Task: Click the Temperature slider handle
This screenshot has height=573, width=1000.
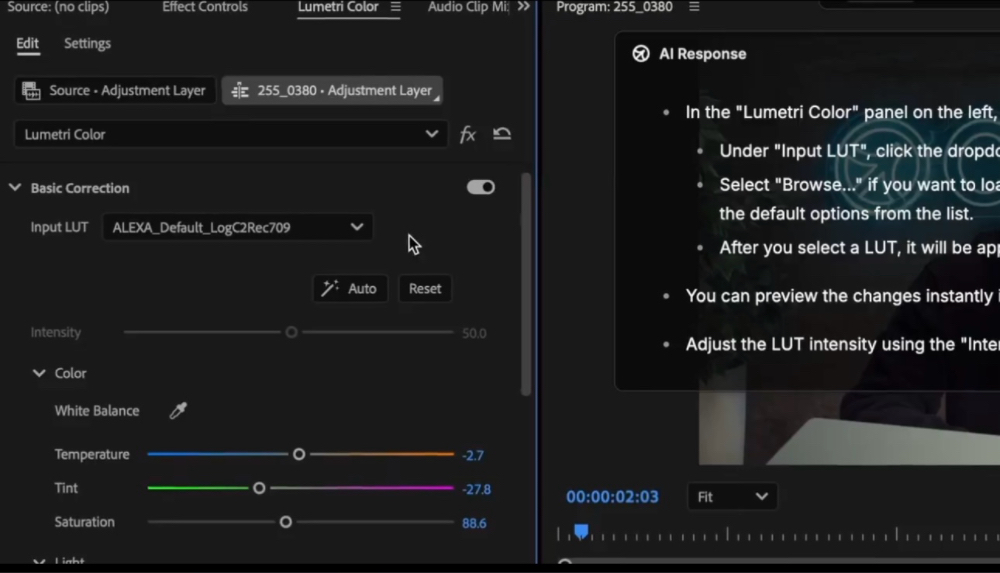Action: [x=298, y=454]
